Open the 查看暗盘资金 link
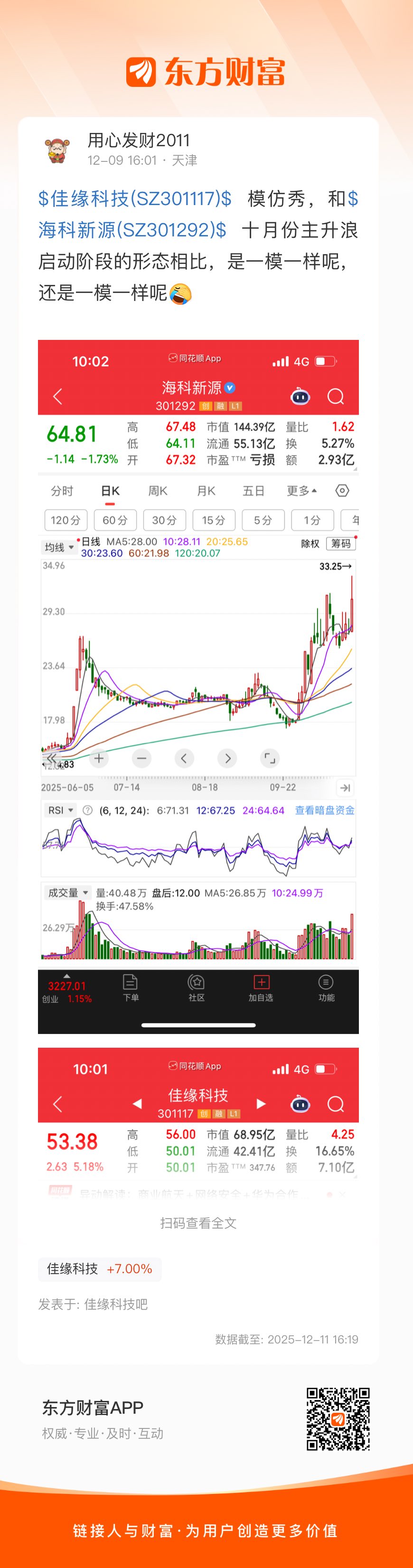This screenshot has height=1568, width=413. point(325,810)
